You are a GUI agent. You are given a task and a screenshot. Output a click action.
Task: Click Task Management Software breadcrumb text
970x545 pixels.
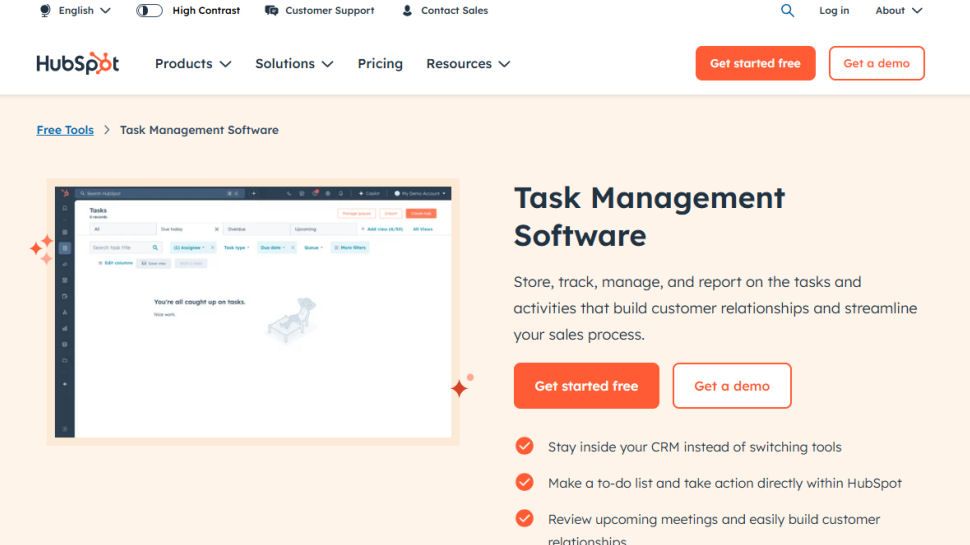pyautogui.click(x=199, y=130)
